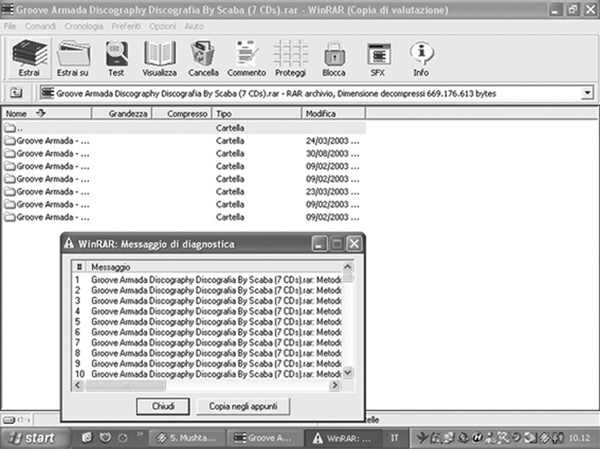Select diagnostic message number 10
The width and height of the screenshot is (600, 449).
(207, 374)
